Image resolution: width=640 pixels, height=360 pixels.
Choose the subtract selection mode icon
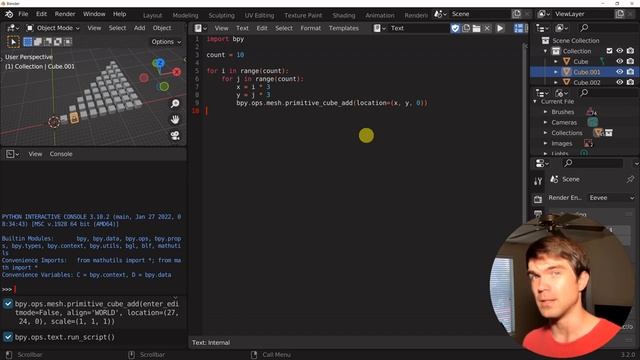pyautogui.click(x=48, y=42)
